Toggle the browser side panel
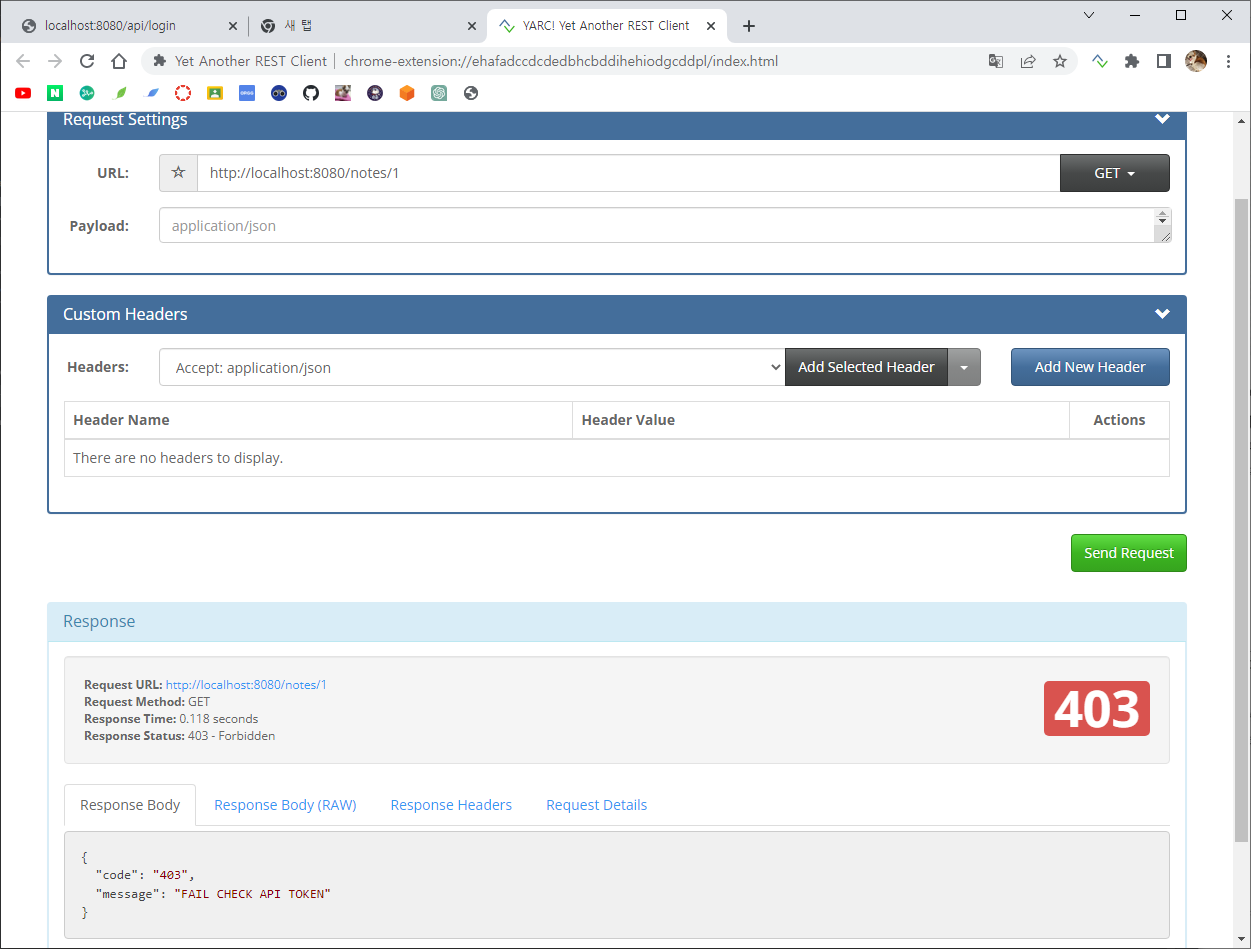This screenshot has height=949, width=1251. (x=1164, y=61)
